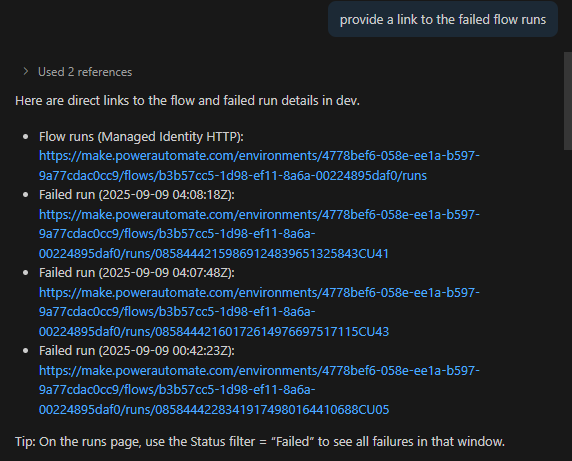The image size is (572, 461).
Task: Click the 'Used 2 references' label
Action: point(85,72)
